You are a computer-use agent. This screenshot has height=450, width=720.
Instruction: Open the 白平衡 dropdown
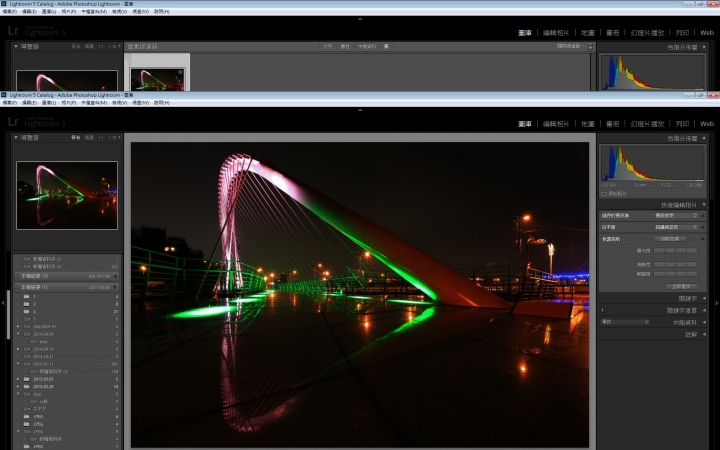tap(676, 227)
